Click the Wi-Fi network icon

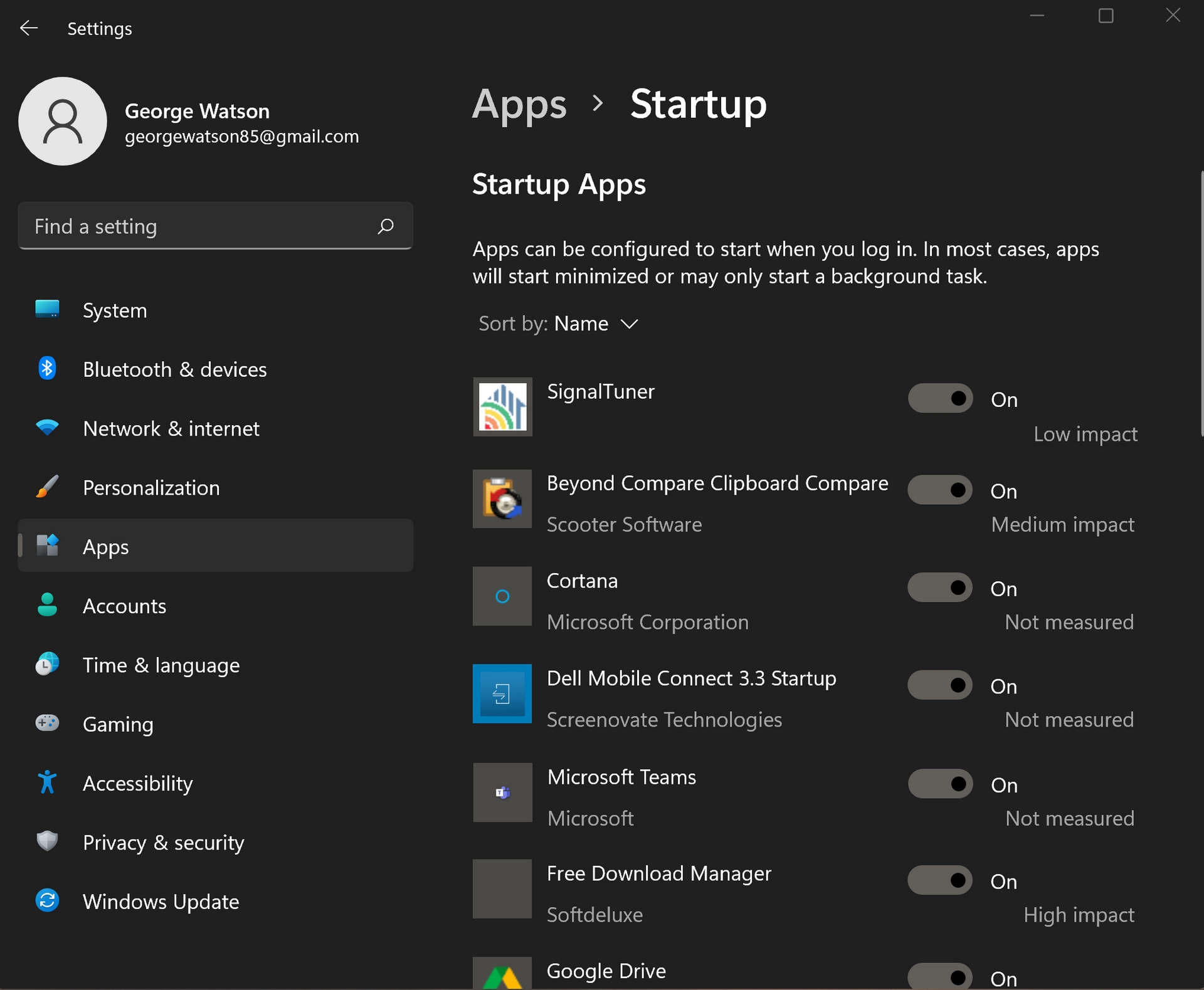(47, 428)
